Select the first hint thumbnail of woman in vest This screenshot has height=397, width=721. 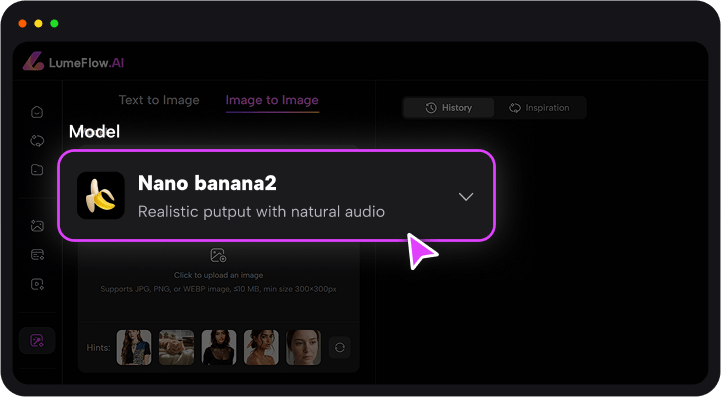pos(134,347)
